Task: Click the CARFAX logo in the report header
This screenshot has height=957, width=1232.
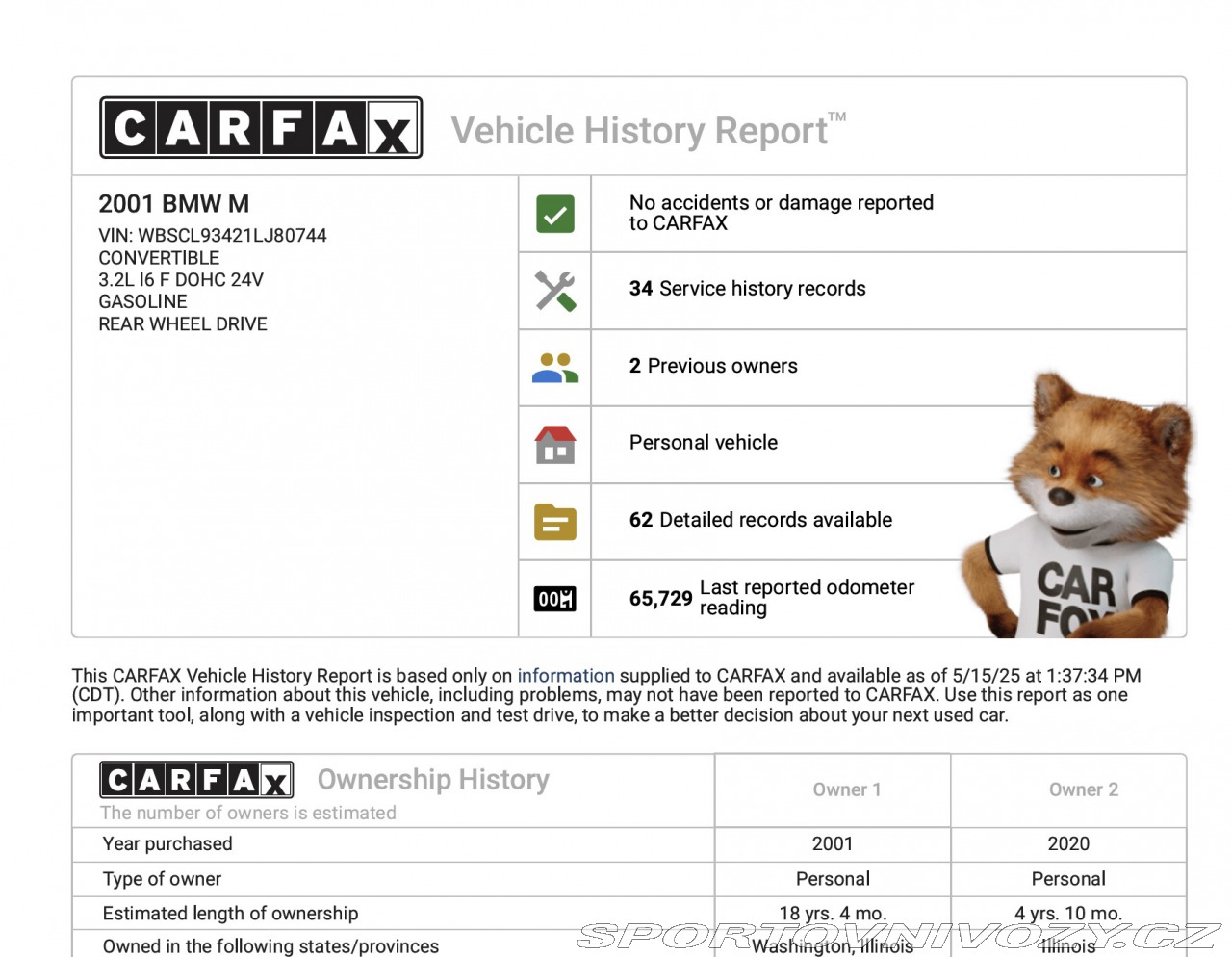Action: (x=261, y=127)
